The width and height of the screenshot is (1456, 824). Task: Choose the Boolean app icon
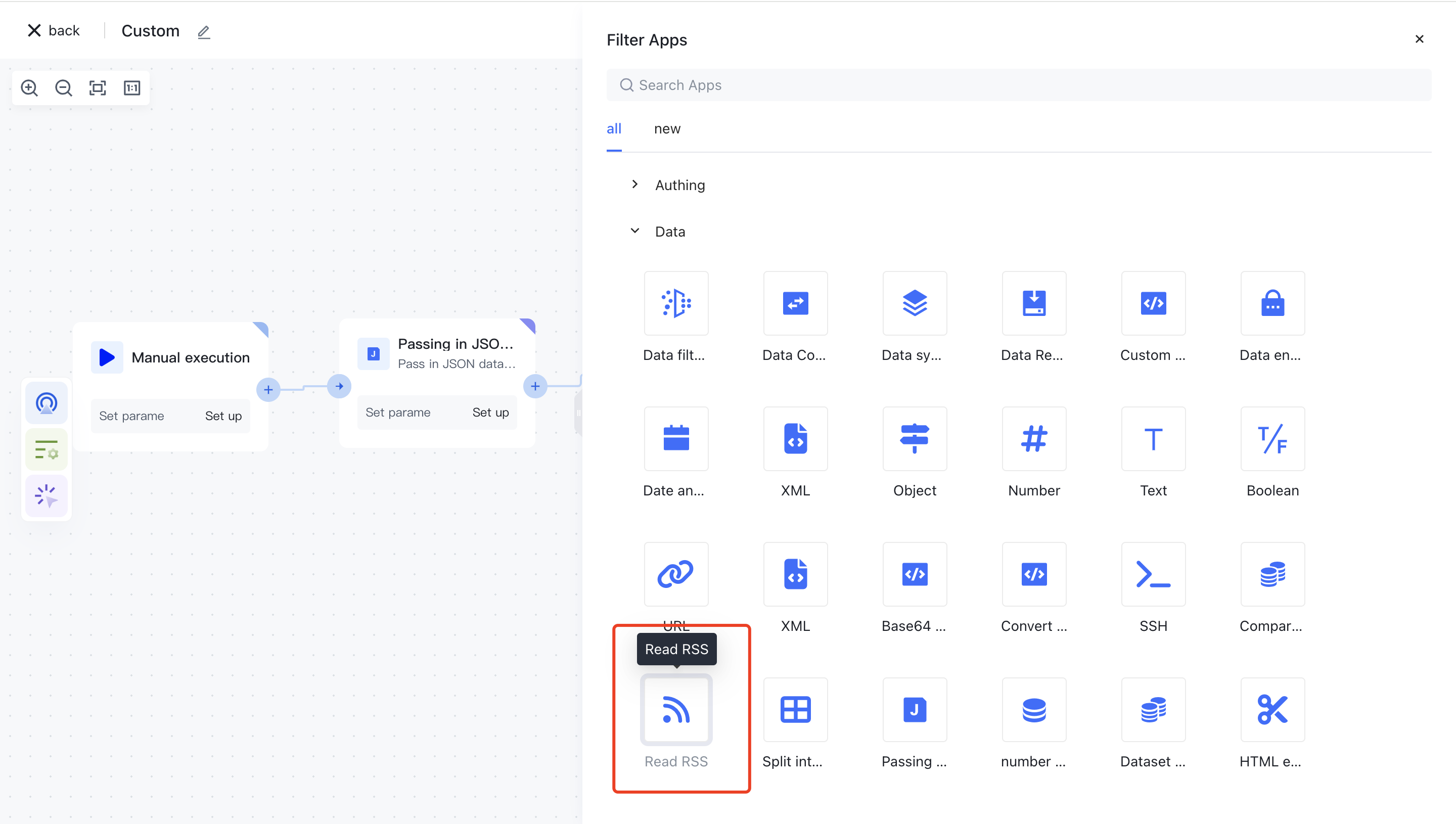point(1272,439)
